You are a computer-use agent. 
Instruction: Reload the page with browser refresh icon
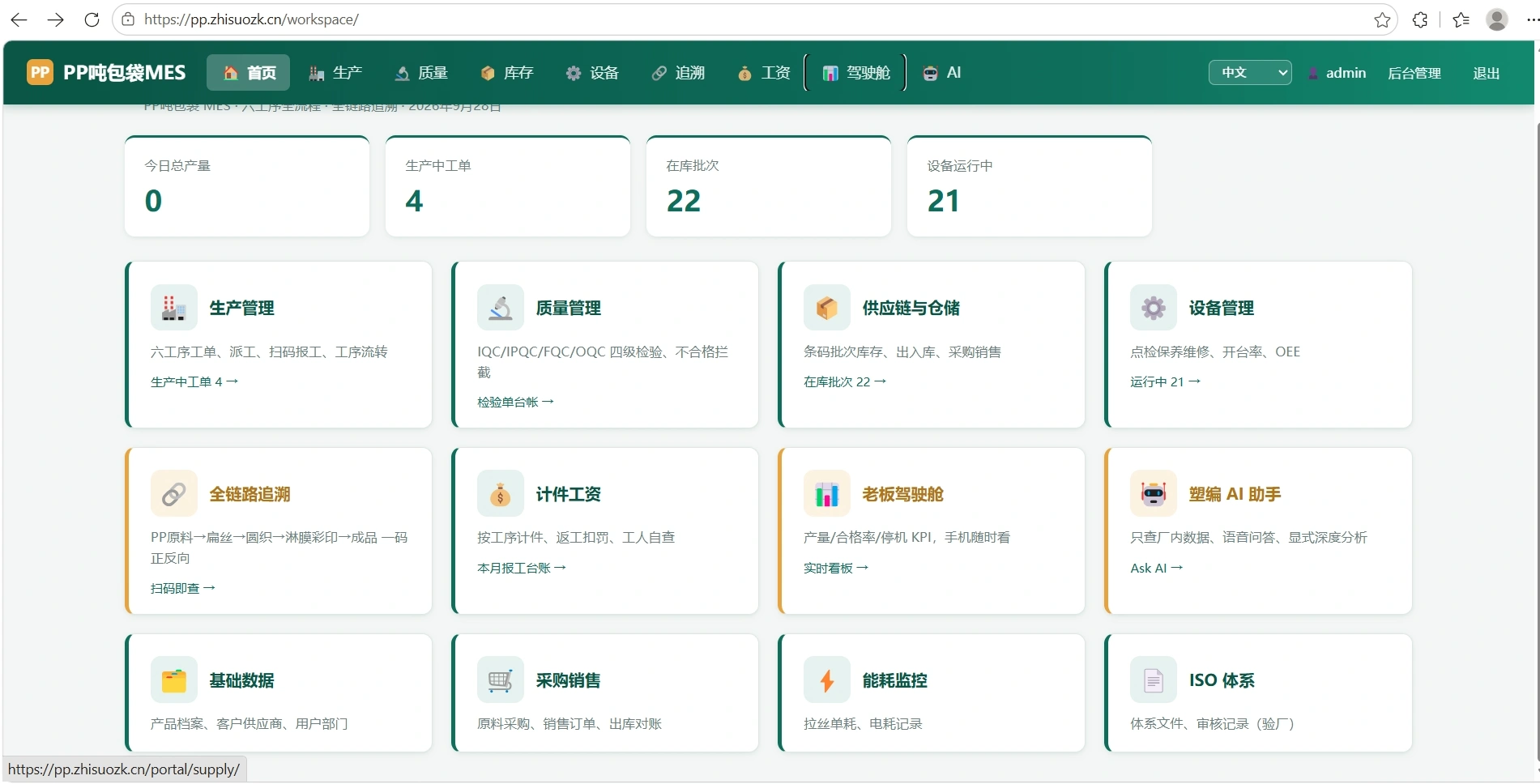(x=92, y=19)
